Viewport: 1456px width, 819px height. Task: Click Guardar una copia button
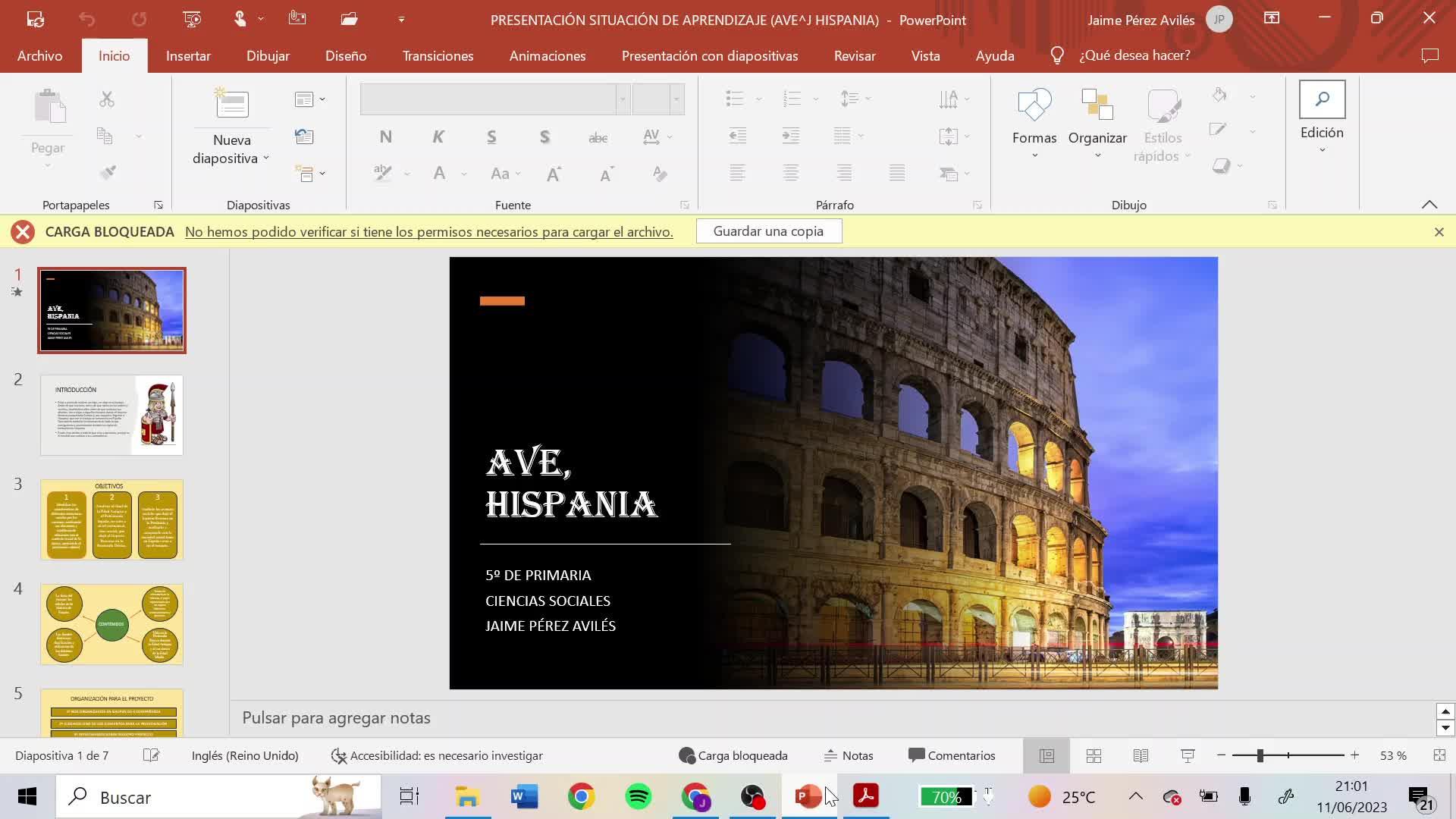[768, 231]
